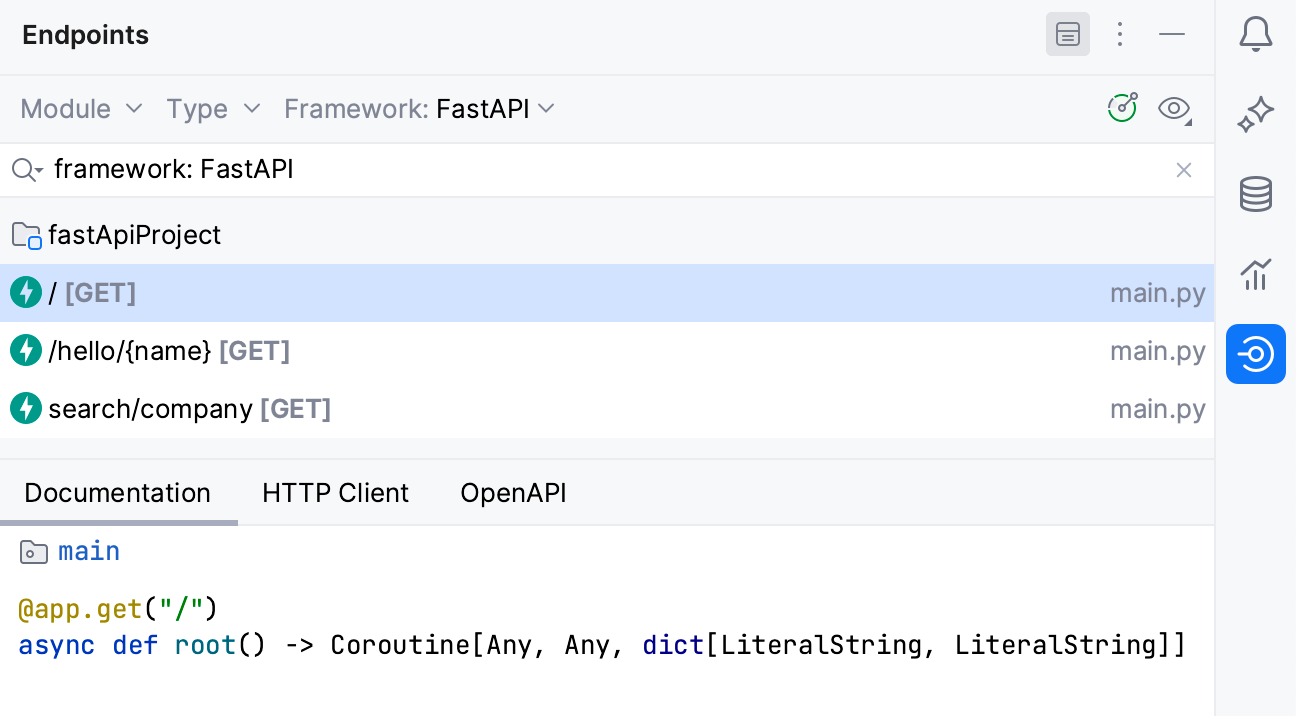Click main.py beside /hello/{name}
This screenshot has height=716, width=1296.
pos(1157,352)
